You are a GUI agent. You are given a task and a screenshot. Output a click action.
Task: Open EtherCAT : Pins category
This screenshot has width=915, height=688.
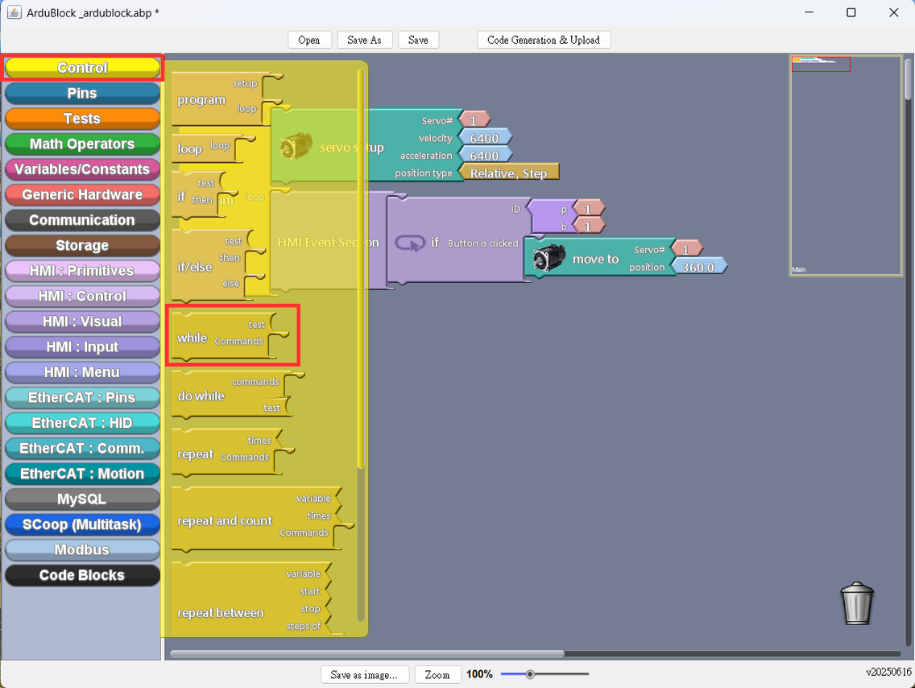click(82, 398)
